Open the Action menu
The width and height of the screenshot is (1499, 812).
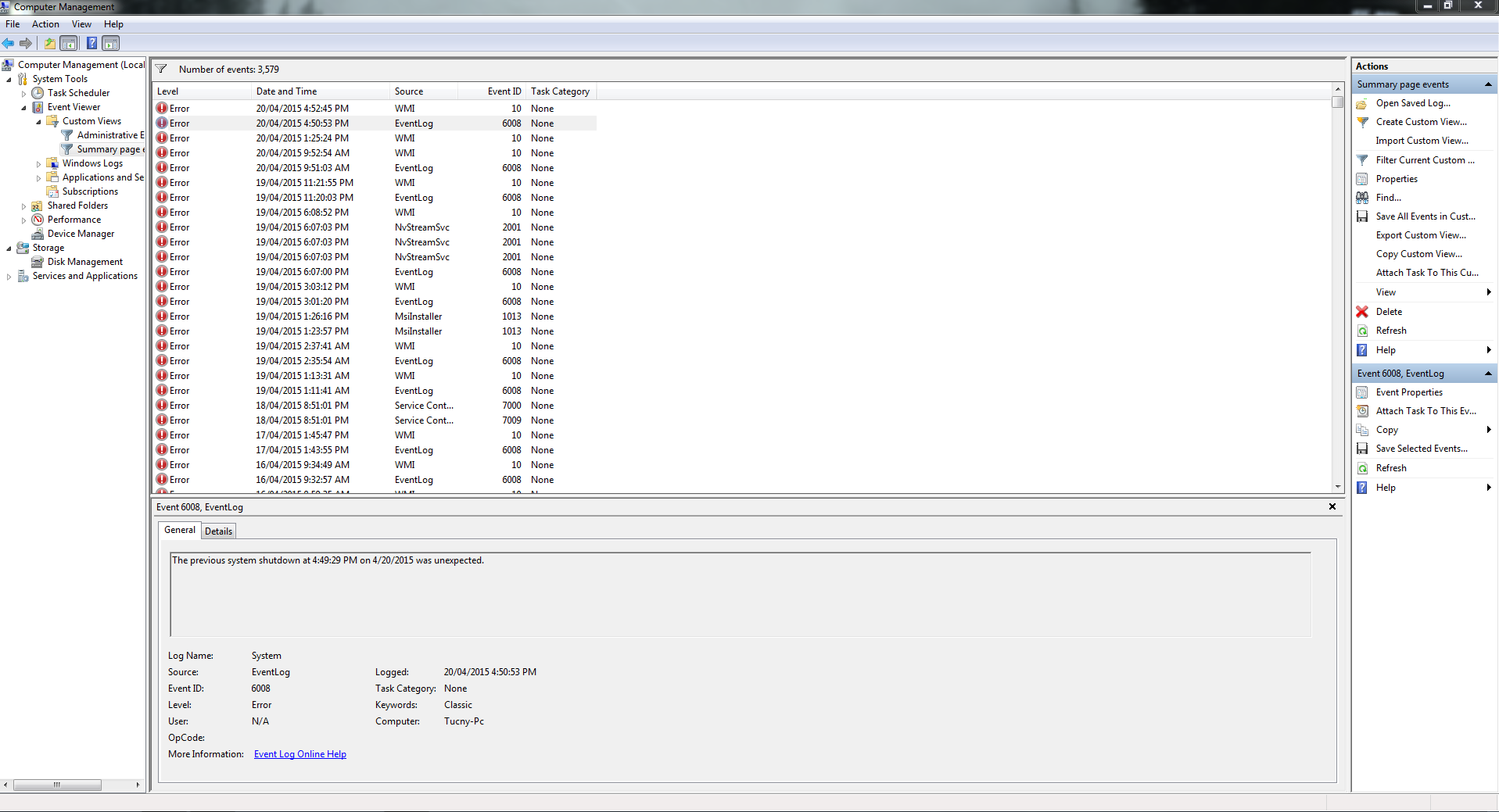pos(45,24)
